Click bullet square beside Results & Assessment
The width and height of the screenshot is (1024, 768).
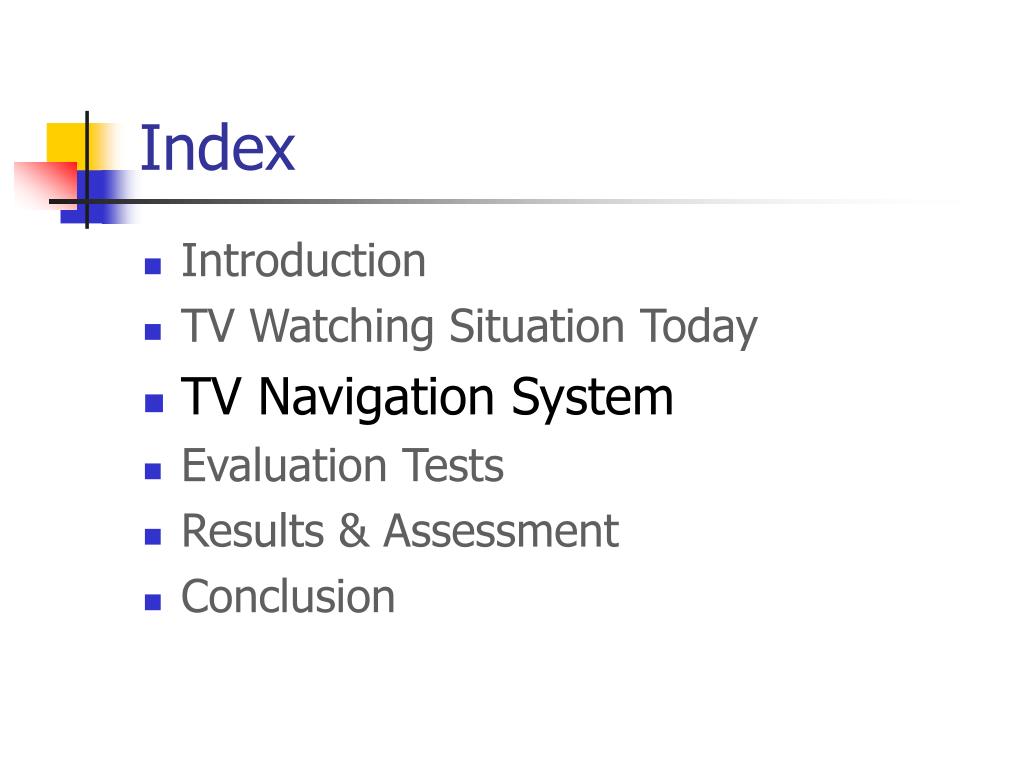pyautogui.click(x=153, y=536)
